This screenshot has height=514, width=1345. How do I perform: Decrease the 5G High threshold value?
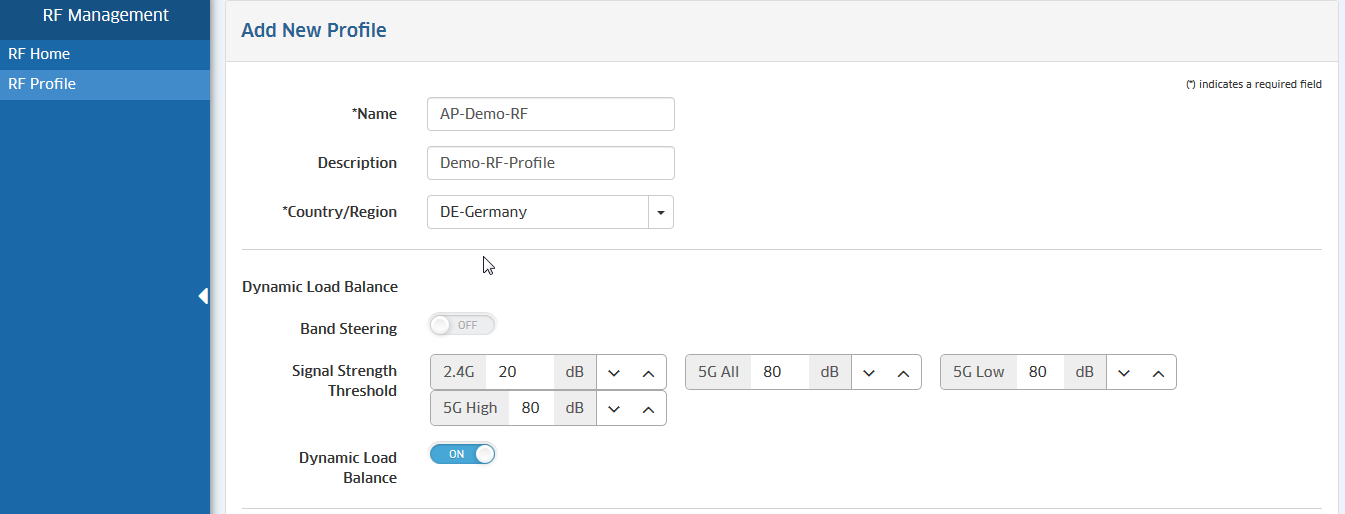click(614, 408)
